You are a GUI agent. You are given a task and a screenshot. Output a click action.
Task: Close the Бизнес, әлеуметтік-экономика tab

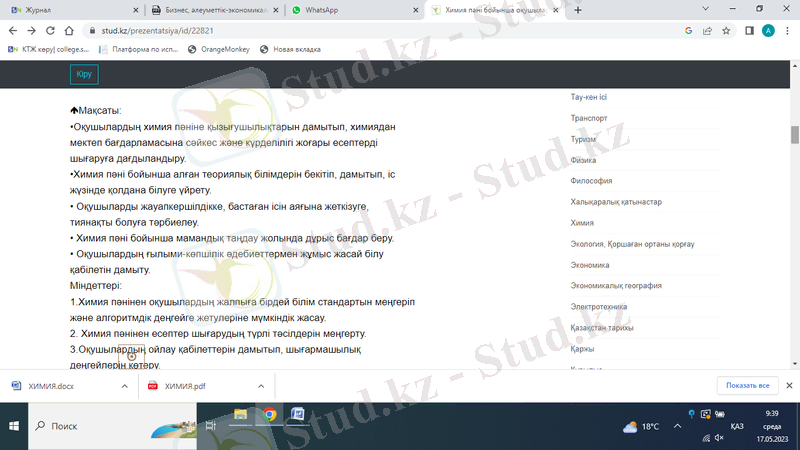[x=276, y=10]
